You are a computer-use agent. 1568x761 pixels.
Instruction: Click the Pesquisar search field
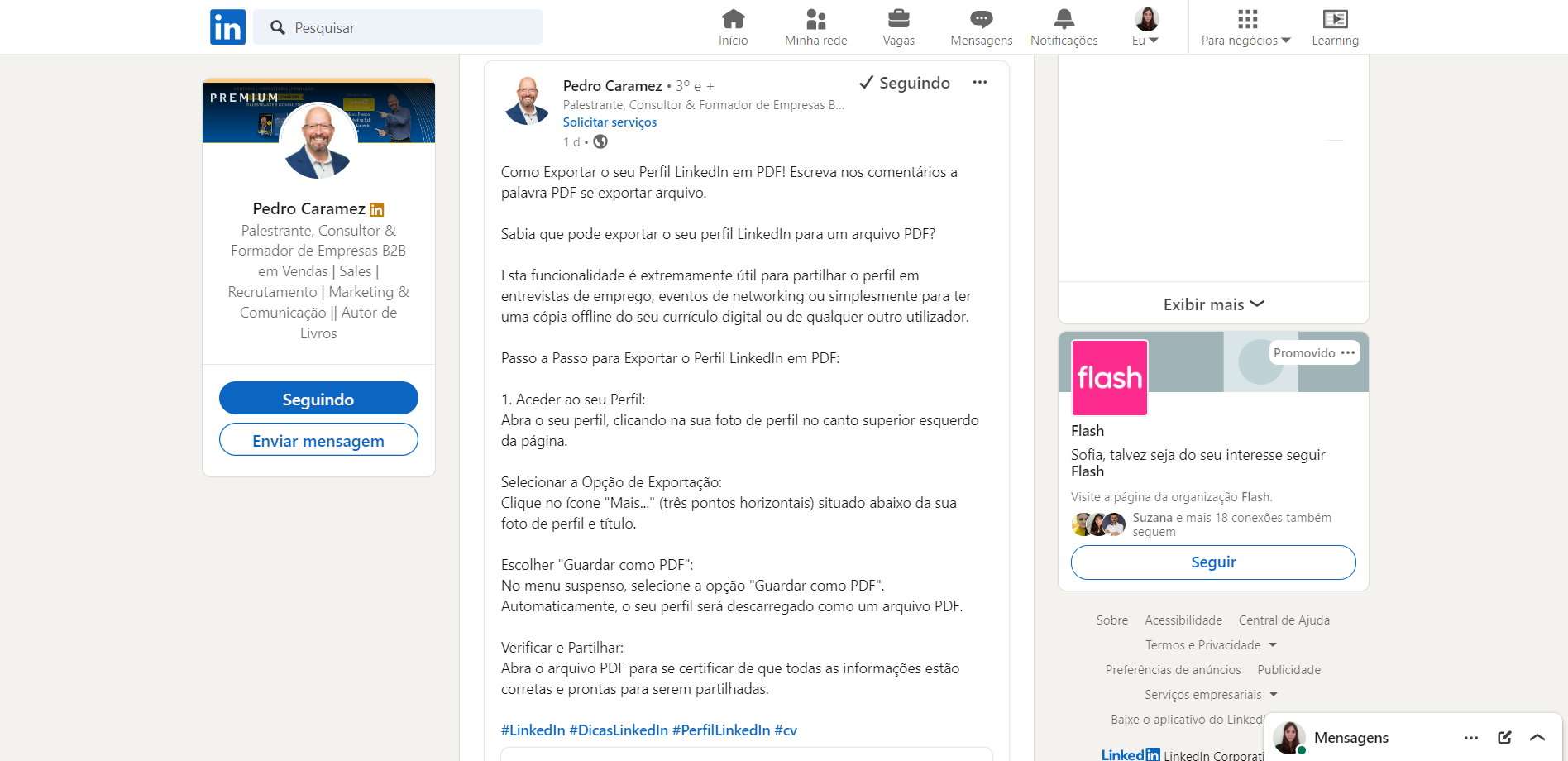coord(398,27)
